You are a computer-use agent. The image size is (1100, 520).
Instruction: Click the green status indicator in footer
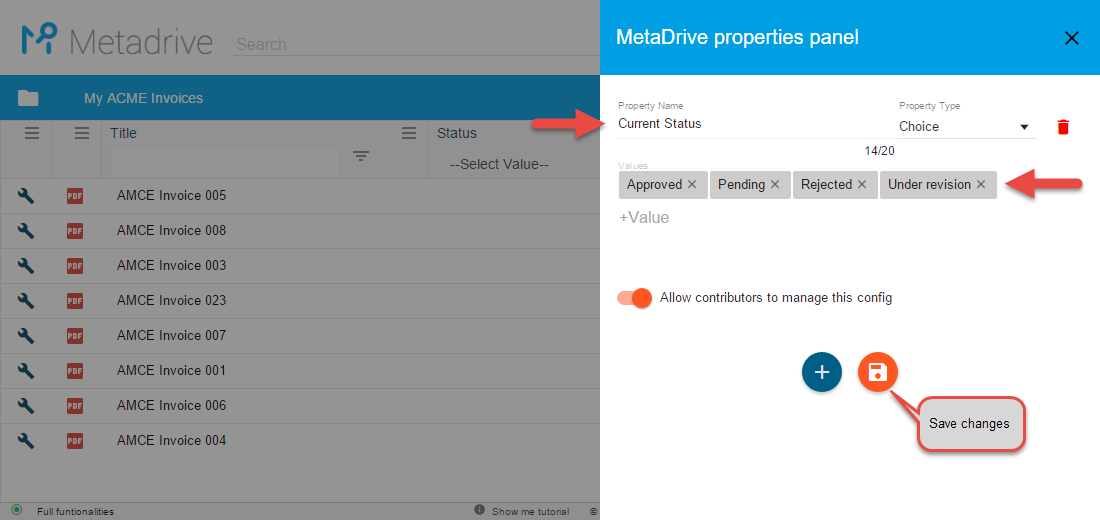coord(17,509)
